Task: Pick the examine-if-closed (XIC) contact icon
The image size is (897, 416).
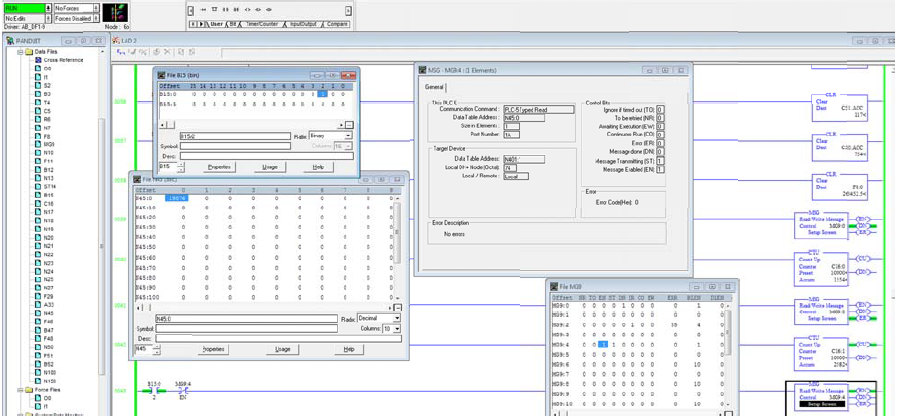Action: (225, 10)
